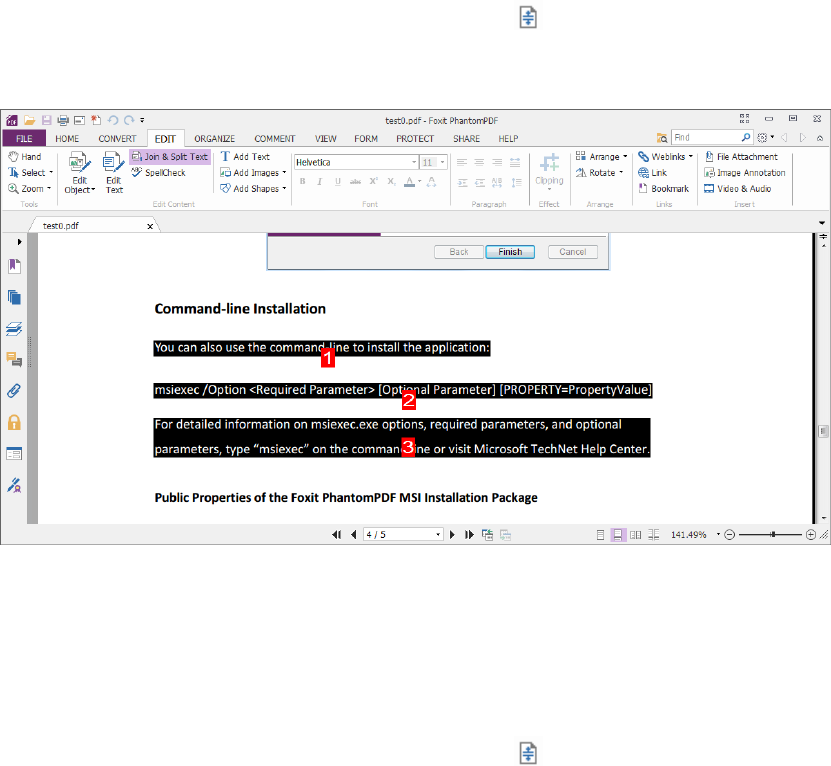This screenshot has height=766, width=831.
Task: Switch to the CONVERT ribbon tab
Action: pyautogui.click(x=117, y=138)
